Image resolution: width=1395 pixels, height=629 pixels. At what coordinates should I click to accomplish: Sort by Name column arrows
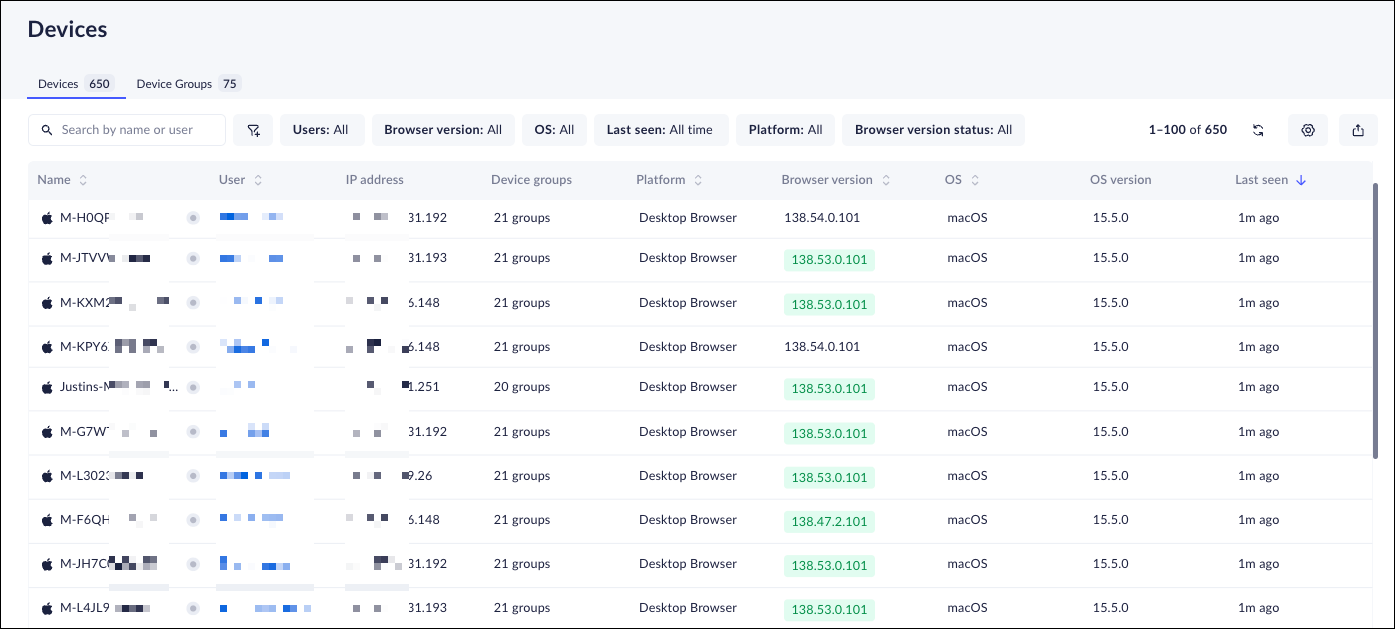click(x=83, y=180)
